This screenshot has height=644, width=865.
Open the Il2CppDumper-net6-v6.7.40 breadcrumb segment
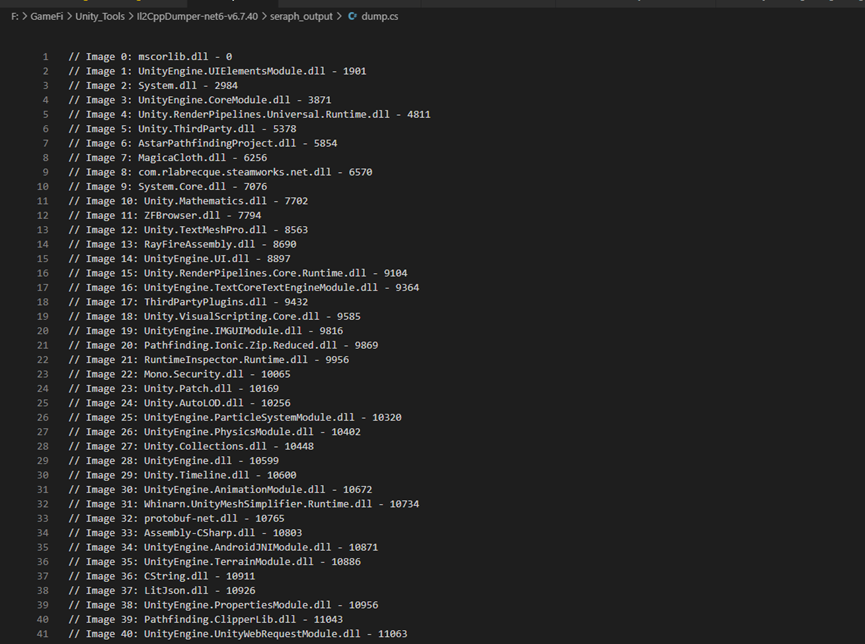[198, 18]
